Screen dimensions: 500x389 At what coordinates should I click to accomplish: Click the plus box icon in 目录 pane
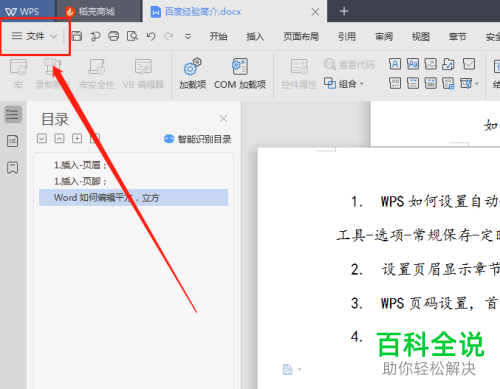coord(77,138)
